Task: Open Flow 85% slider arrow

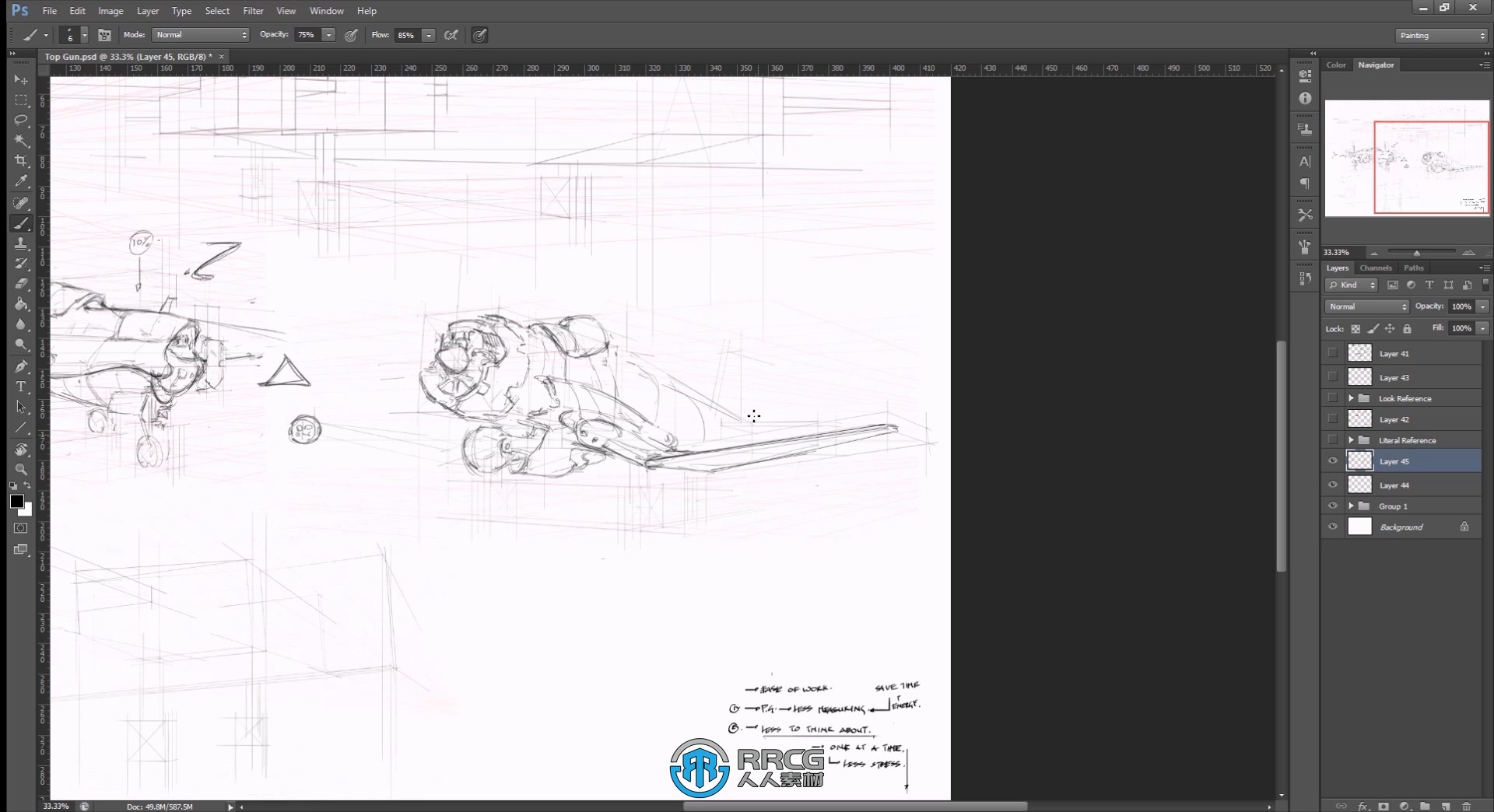Action: (429, 35)
